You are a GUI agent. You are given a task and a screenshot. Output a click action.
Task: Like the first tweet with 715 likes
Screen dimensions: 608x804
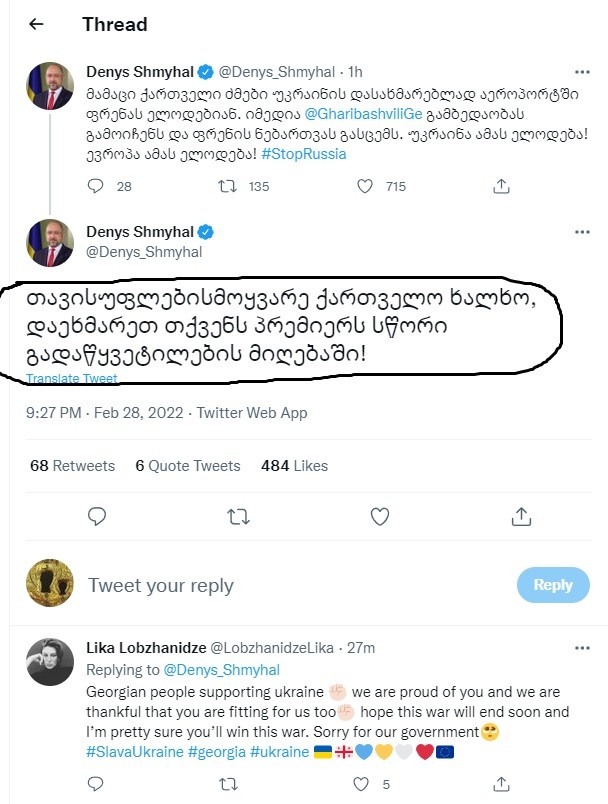pyautogui.click(x=366, y=186)
